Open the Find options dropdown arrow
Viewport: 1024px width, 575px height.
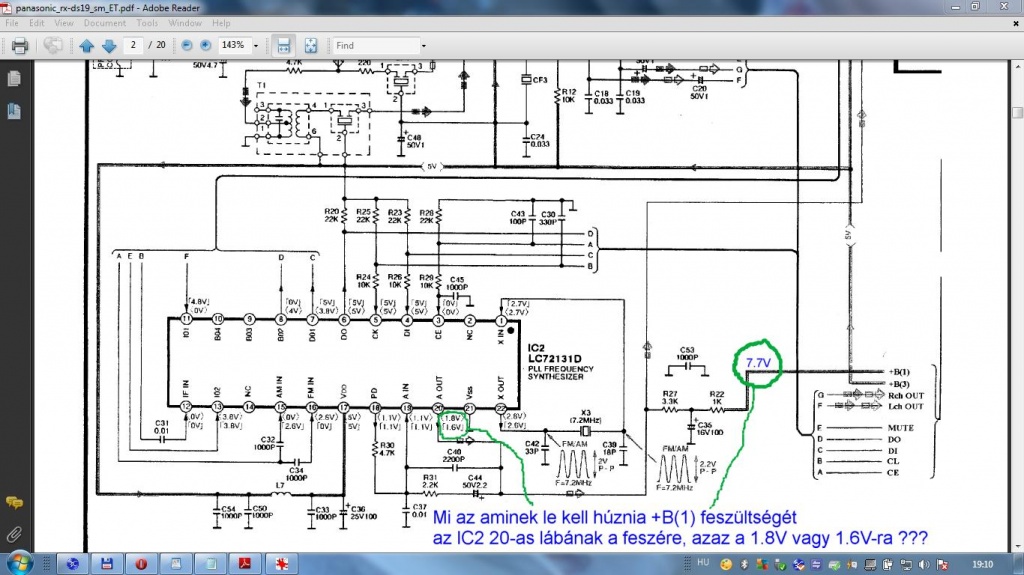coord(424,46)
